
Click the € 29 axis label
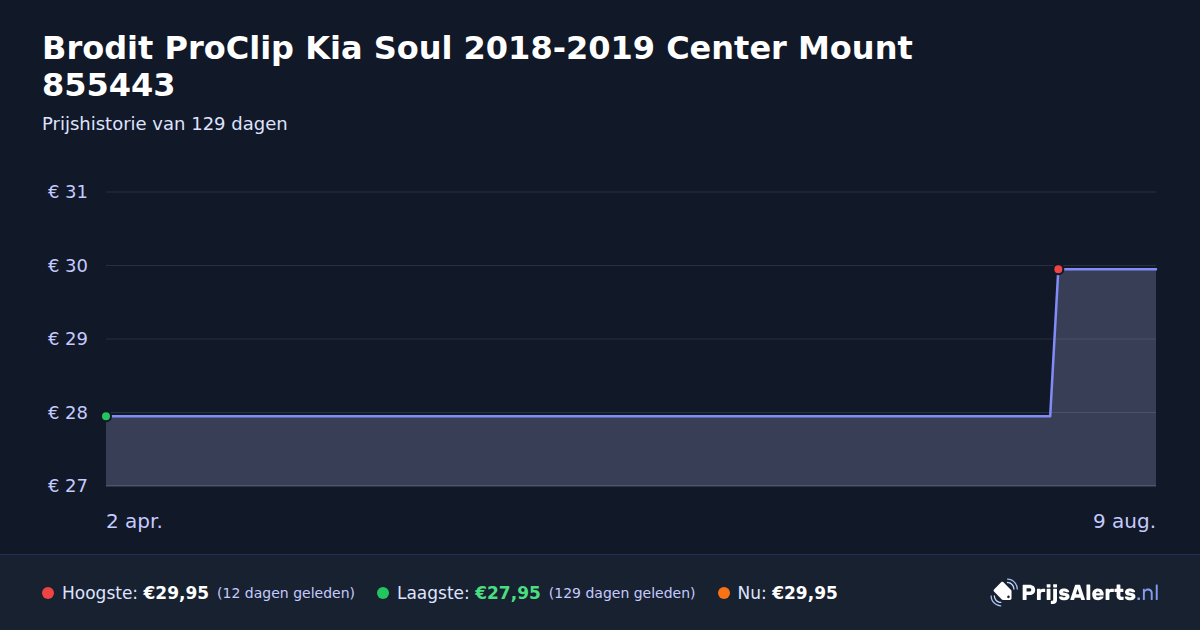click(x=67, y=339)
